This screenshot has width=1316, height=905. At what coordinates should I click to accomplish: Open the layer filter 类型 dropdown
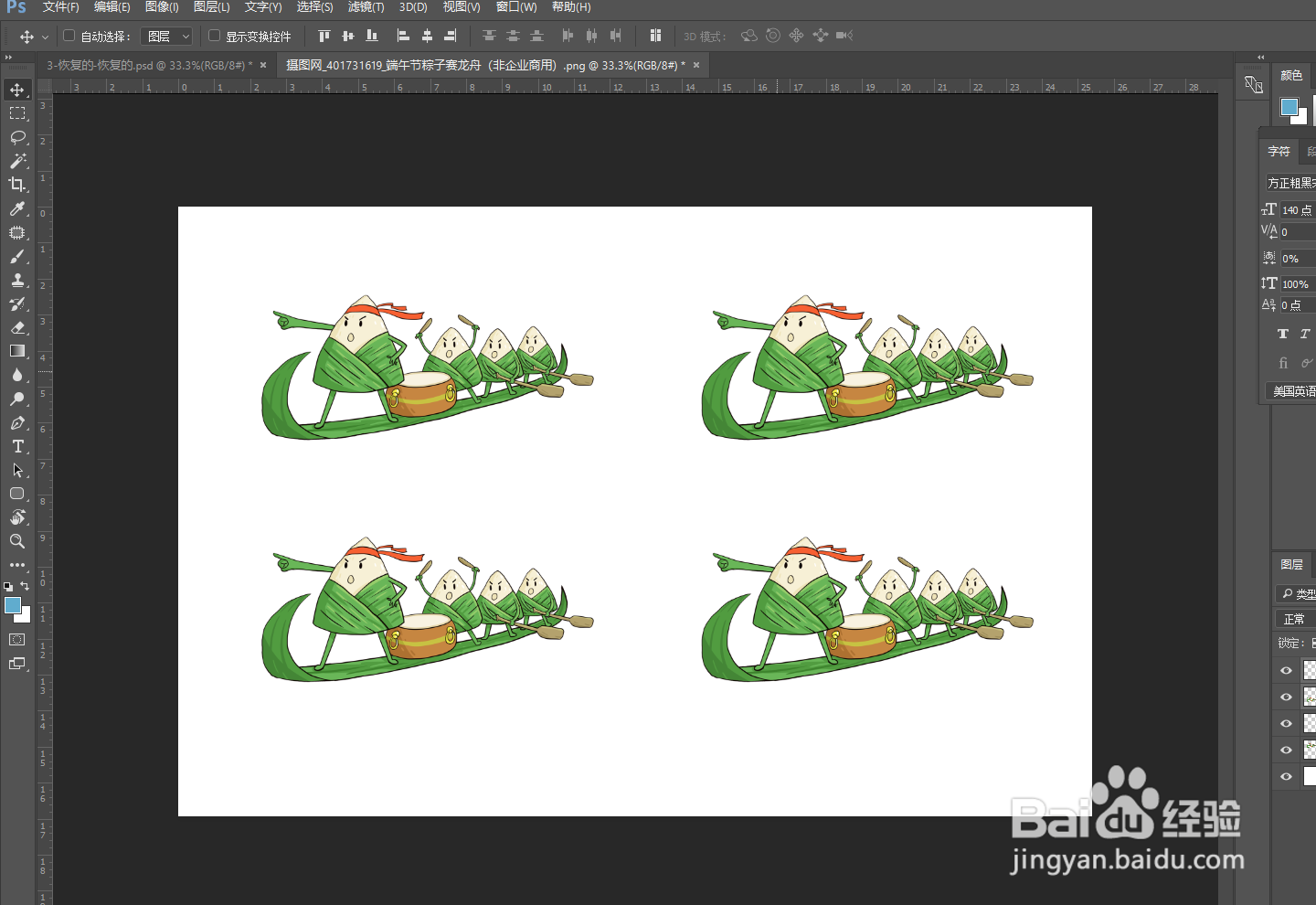(1295, 593)
